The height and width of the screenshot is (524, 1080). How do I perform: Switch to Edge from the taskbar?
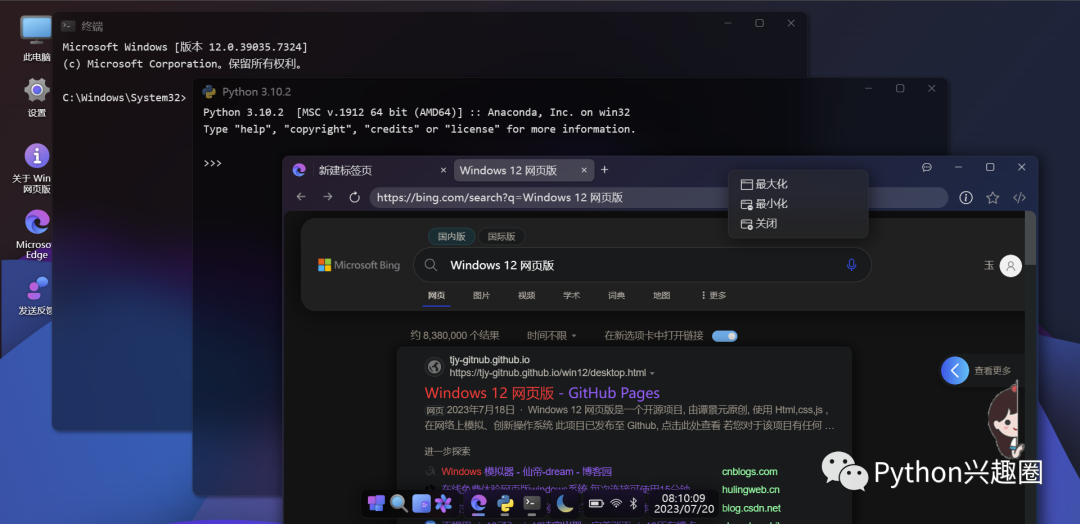[479, 503]
